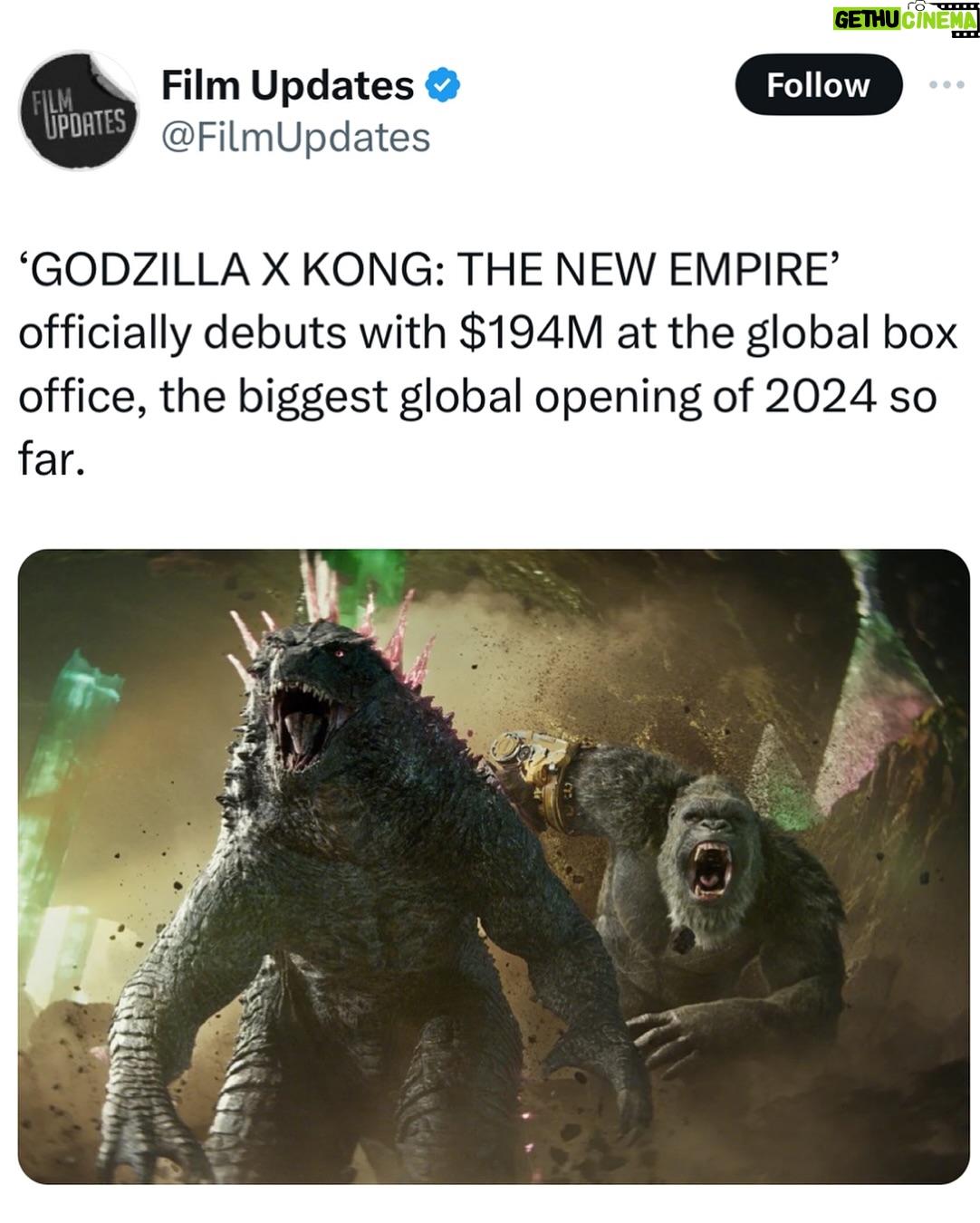The height and width of the screenshot is (1223, 980).
Task: Open the Film Updates profile avatar
Action: tap(79, 110)
